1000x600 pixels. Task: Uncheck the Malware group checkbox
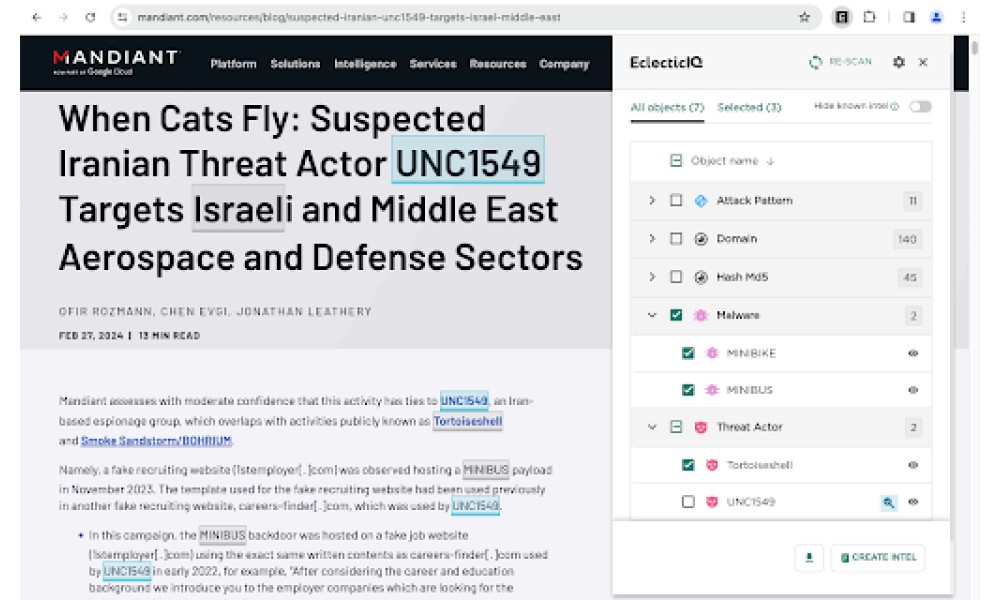click(676, 315)
